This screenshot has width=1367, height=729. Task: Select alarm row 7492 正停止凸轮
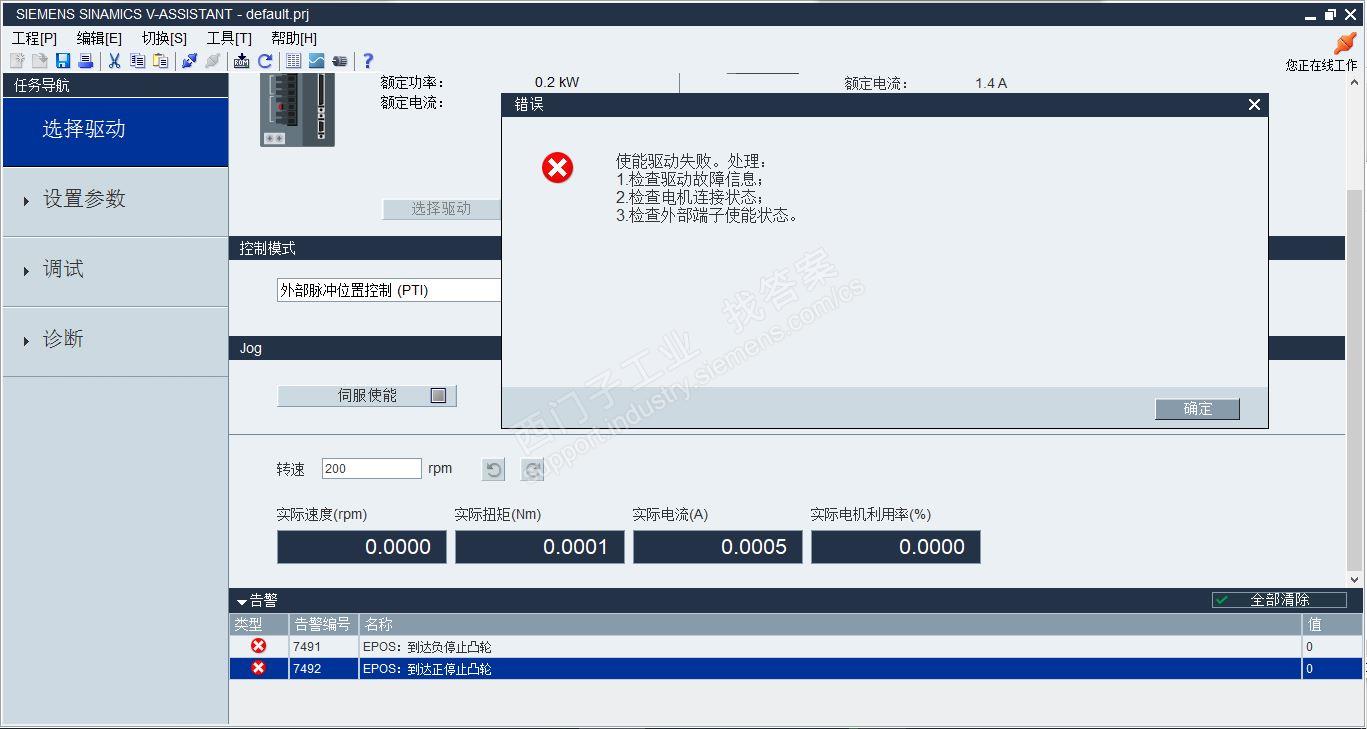[x=796, y=669]
